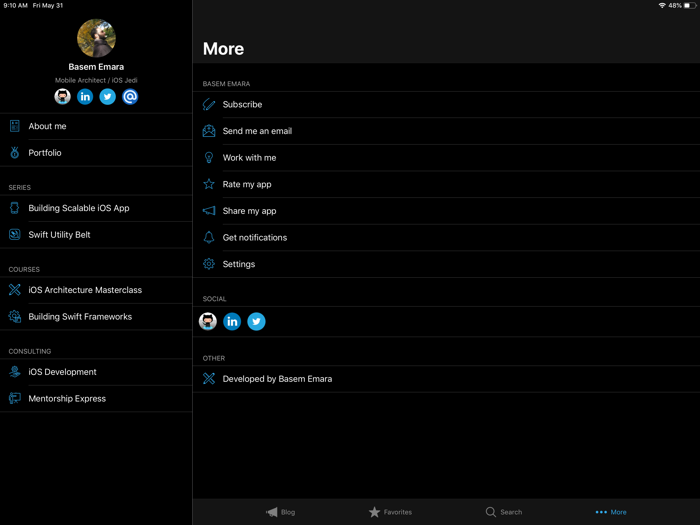Tap Basem Emara profile photo
700x525 pixels.
coord(96,38)
